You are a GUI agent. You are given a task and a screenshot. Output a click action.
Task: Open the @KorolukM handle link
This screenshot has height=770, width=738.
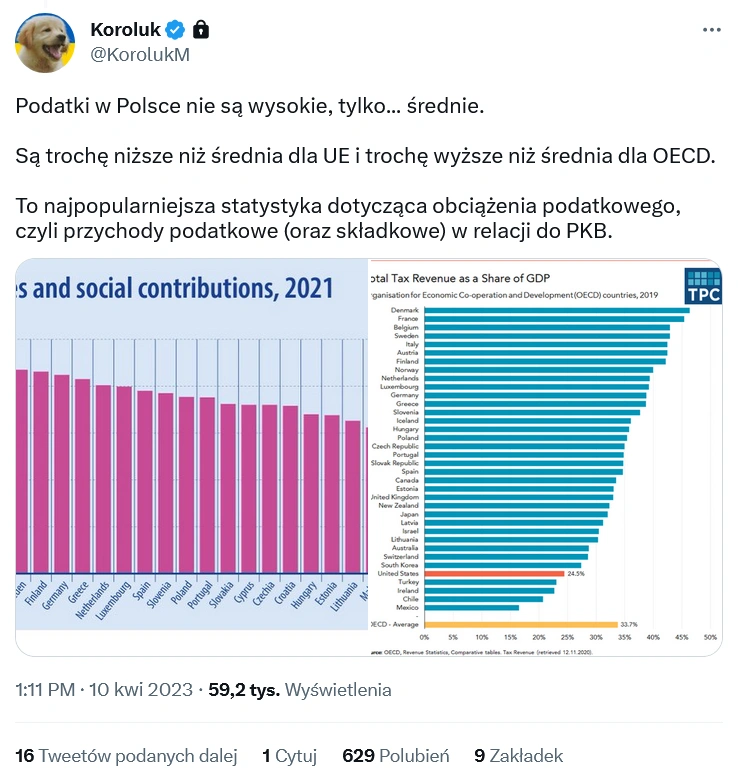(x=140, y=55)
